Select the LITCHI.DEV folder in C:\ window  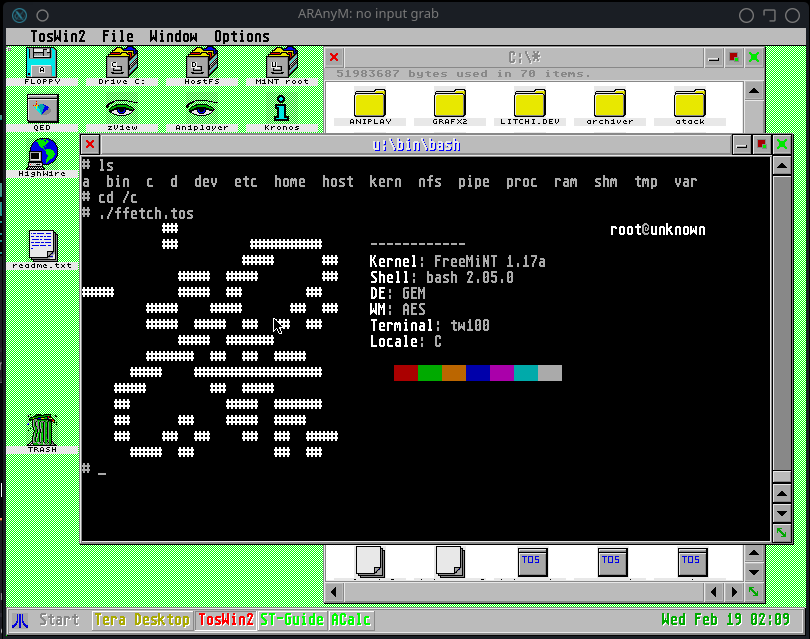click(x=529, y=107)
